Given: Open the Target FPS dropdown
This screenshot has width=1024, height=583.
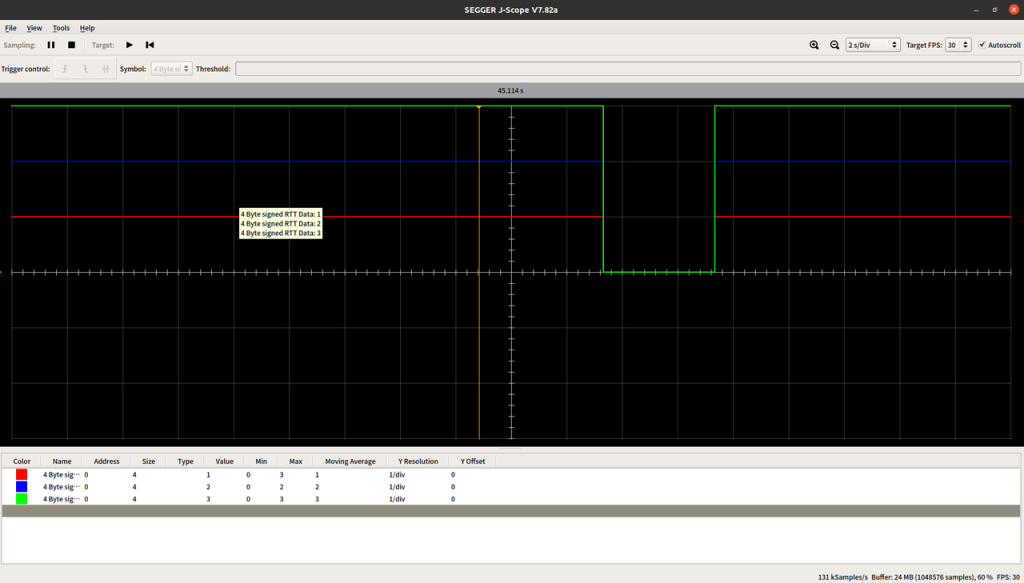Looking at the screenshot, I should coord(958,45).
